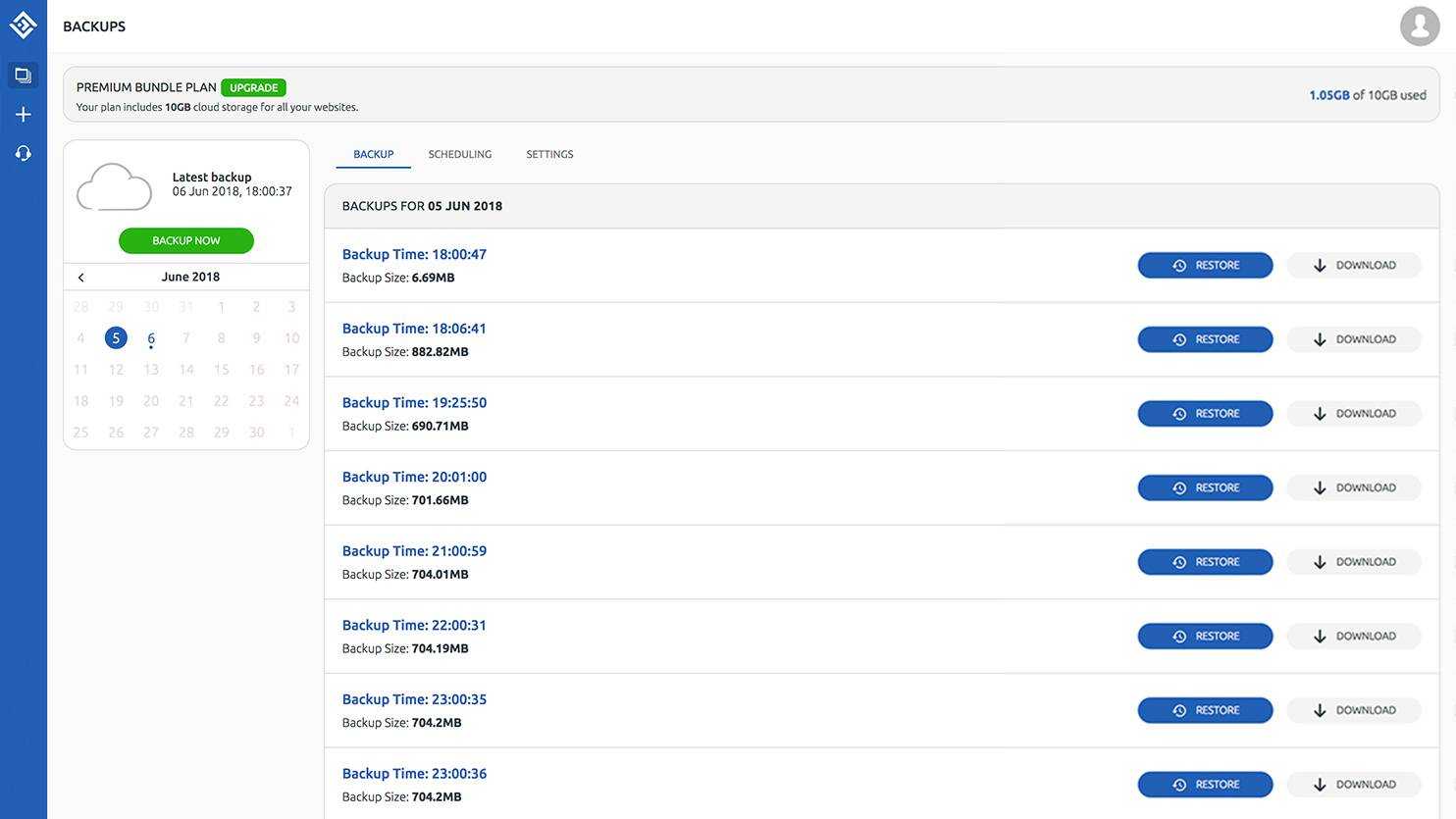
Task: Switch to the SCHEDULING tab
Action: [460, 154]
